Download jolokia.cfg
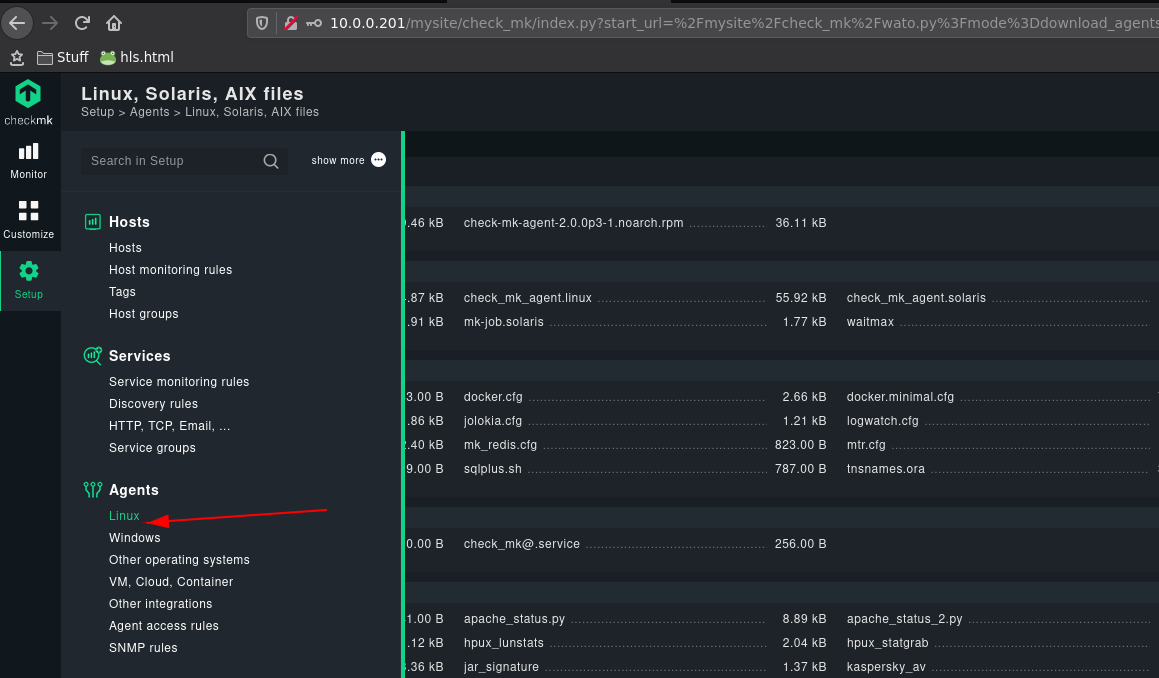1159x678 pixels. click(493, 421)
